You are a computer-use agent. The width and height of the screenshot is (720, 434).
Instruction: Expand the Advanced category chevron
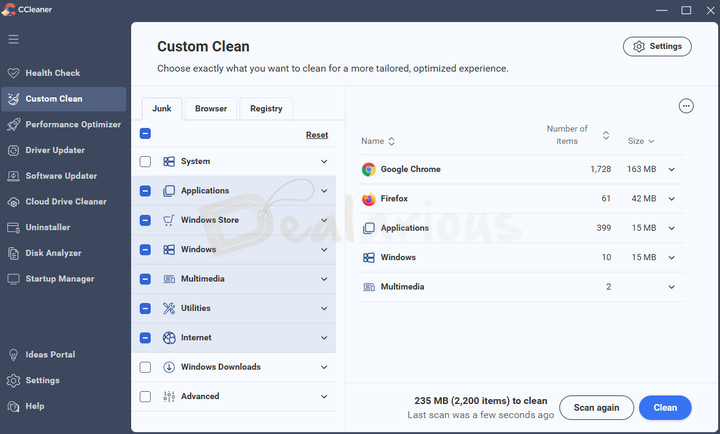tap(324, 397)
